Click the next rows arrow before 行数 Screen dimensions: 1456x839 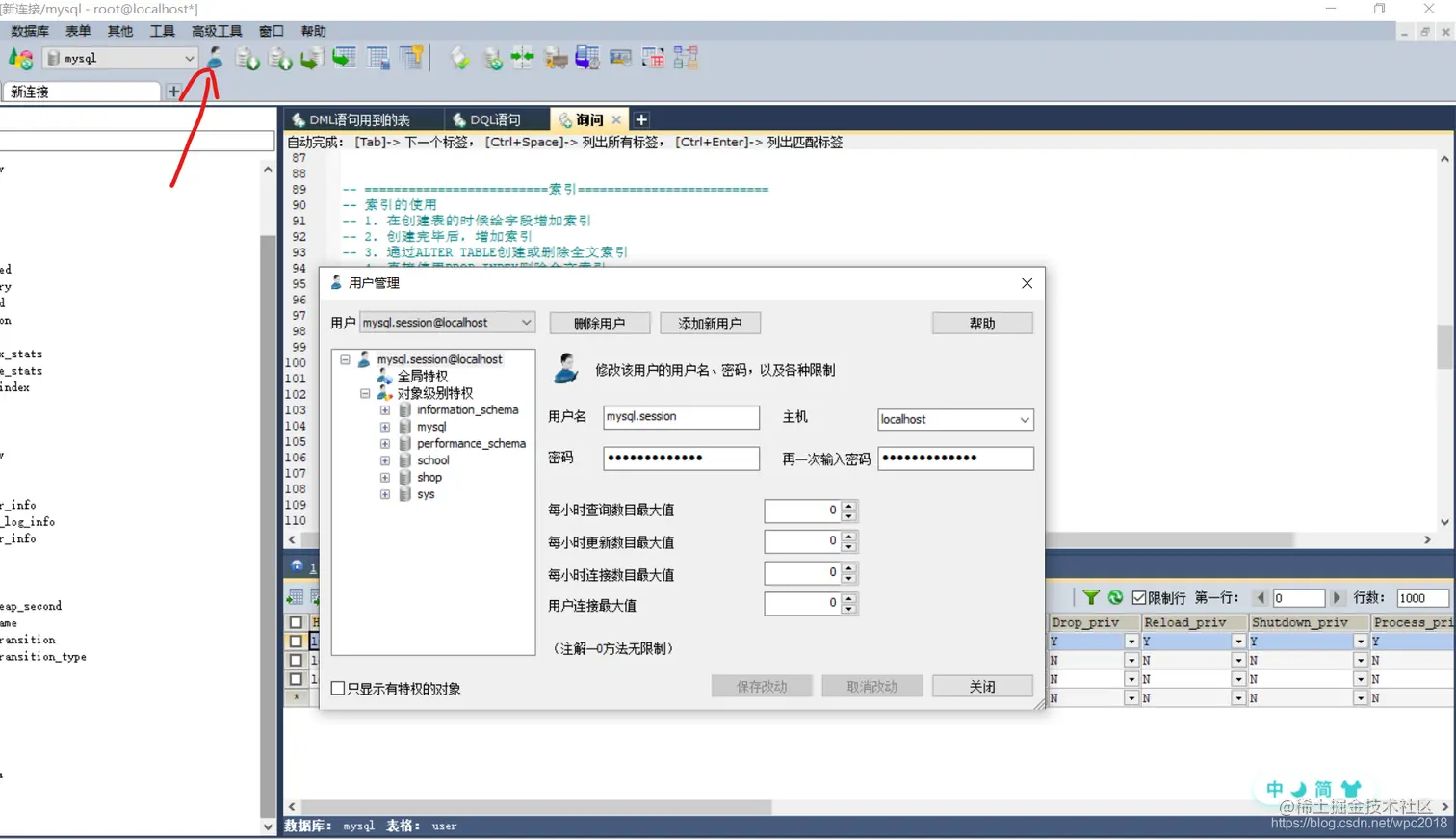tap(1337, 598)
